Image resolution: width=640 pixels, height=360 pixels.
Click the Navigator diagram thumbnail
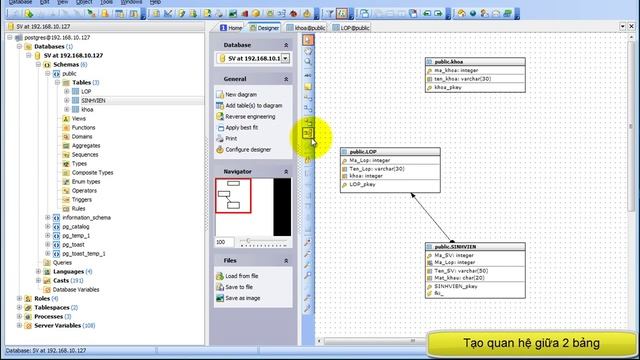click(x=233, y=196)
